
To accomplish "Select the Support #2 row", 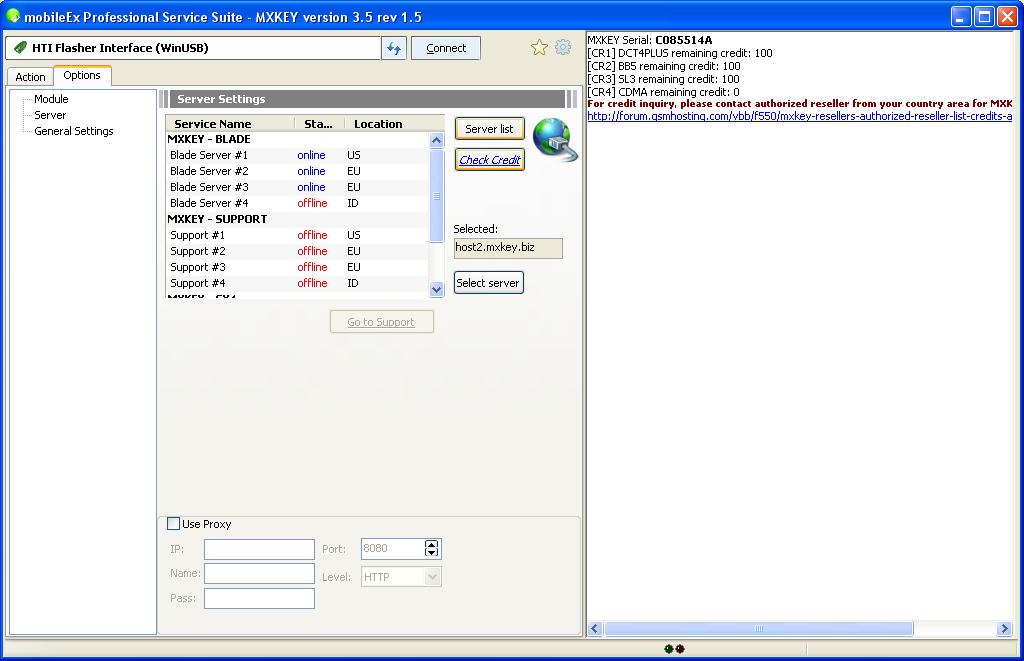I will 297,251.
